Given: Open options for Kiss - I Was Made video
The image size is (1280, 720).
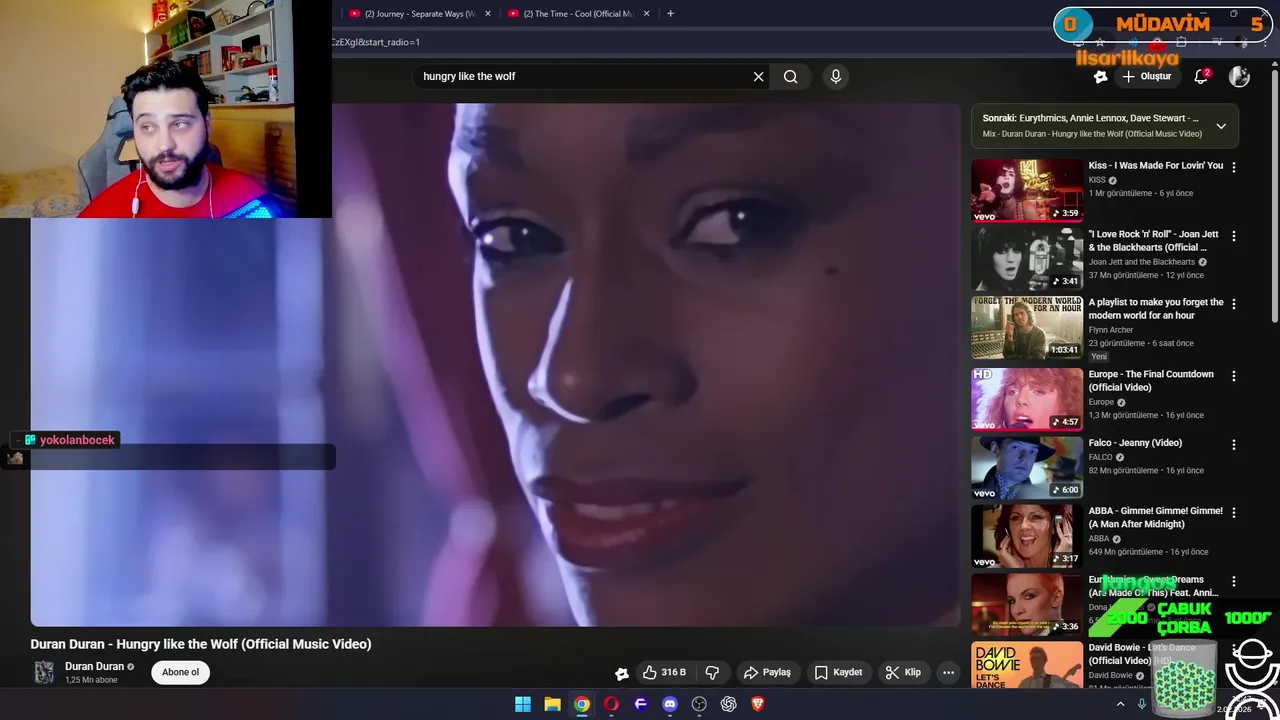Looking at the screenshot, I should (1233, 167).
